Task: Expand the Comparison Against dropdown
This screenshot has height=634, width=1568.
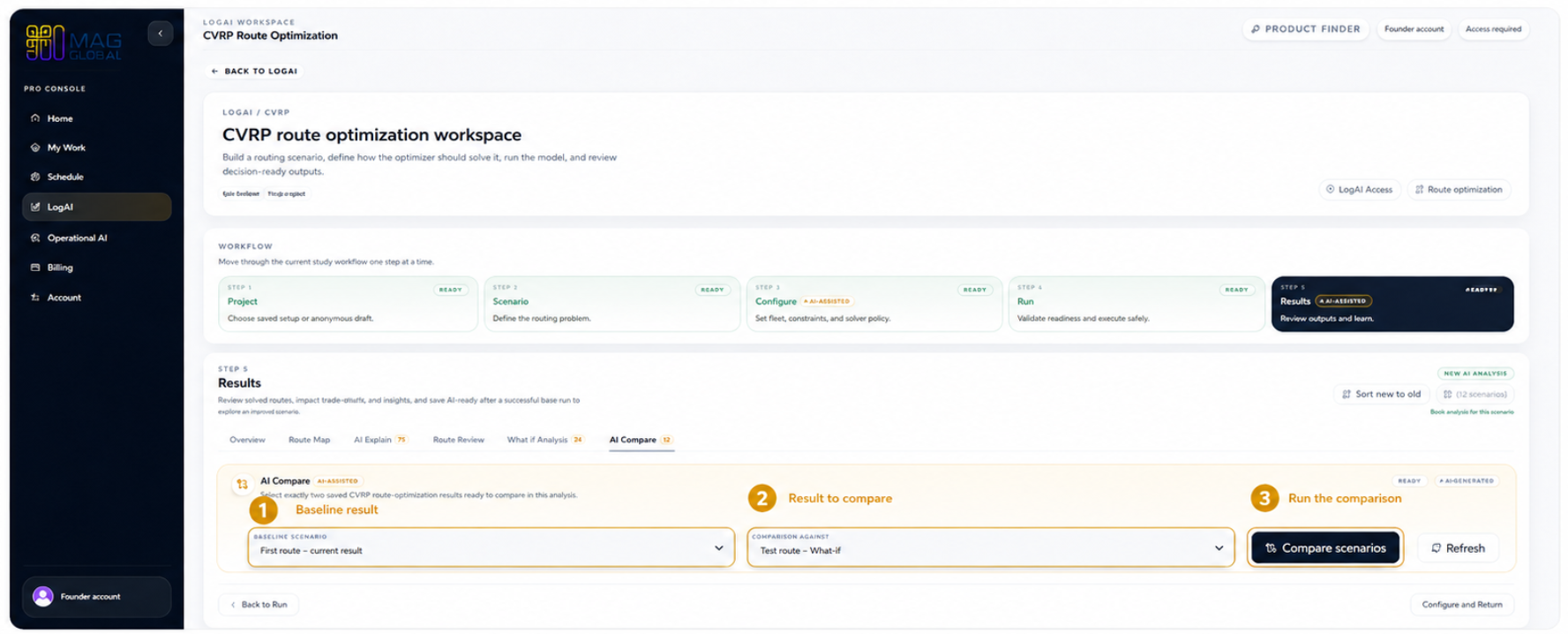Action: pyautogui.click(x=990, y=547)
